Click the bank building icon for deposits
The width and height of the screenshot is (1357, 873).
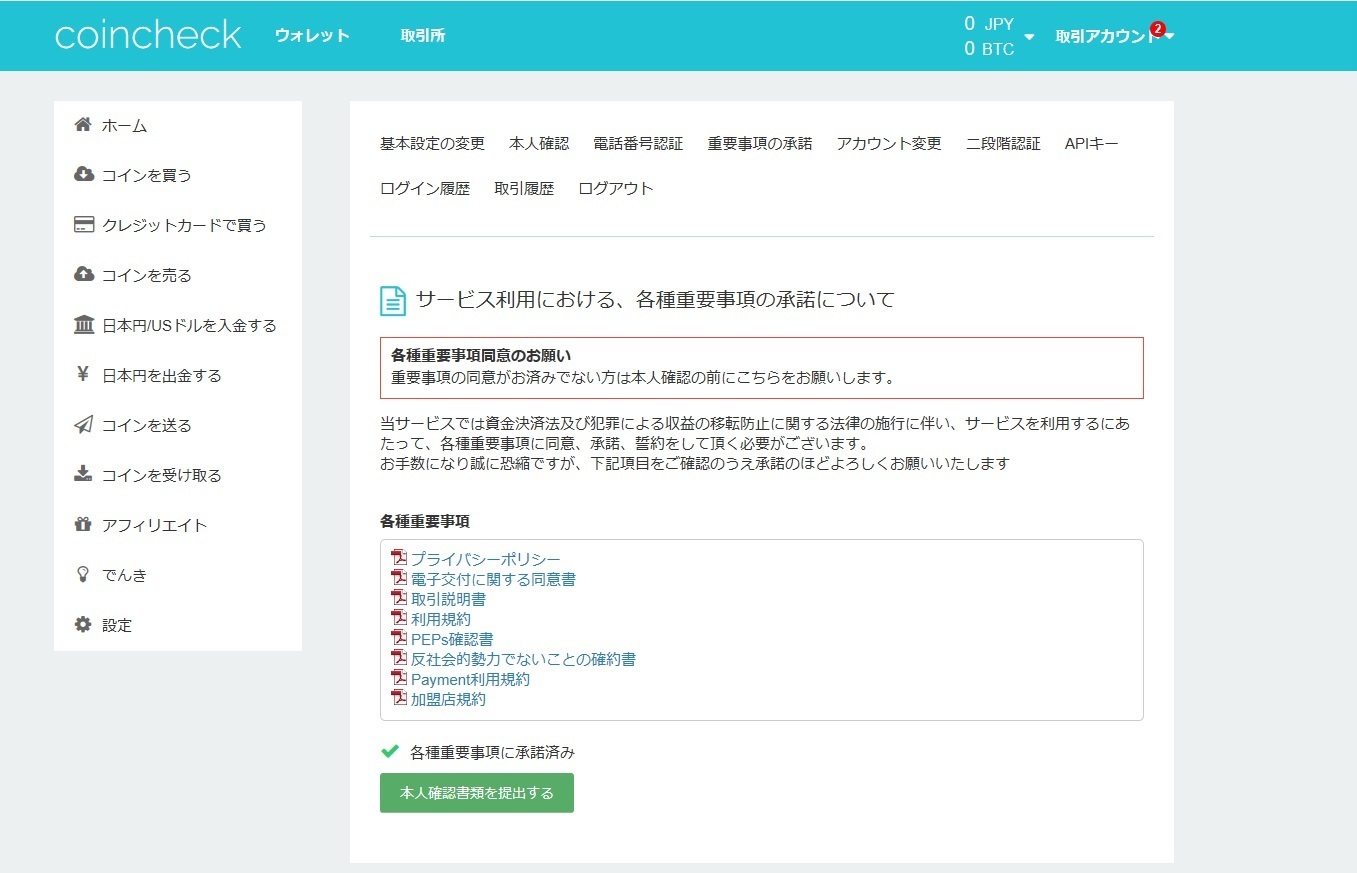click(x=84, y=325)
